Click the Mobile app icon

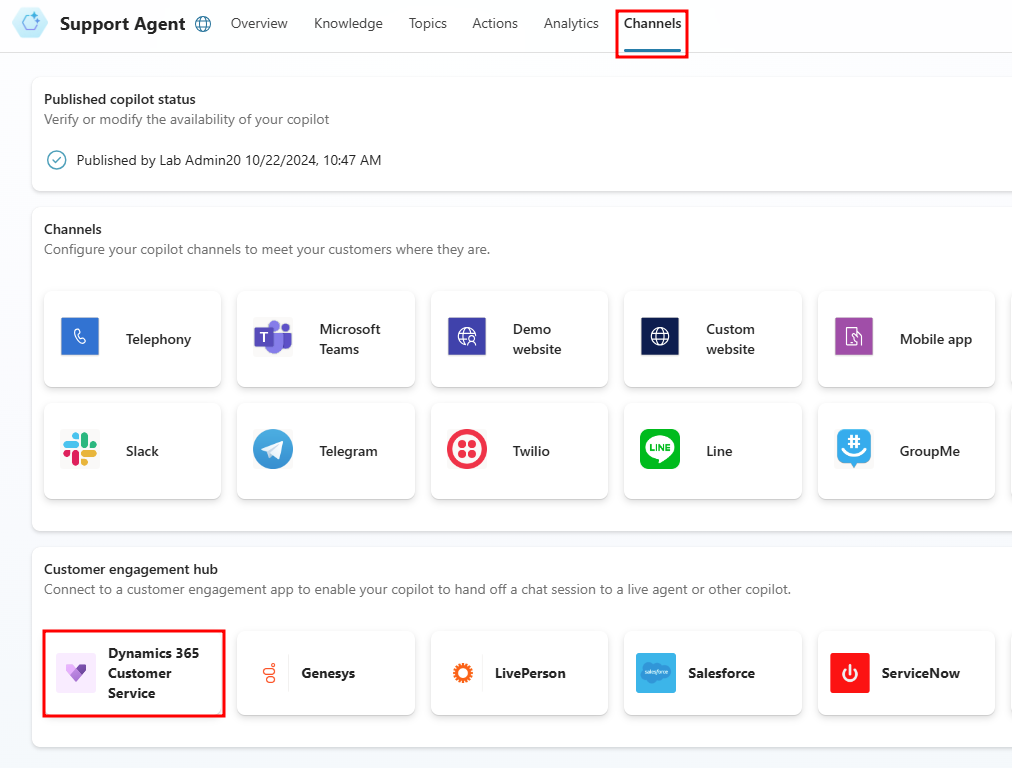(x=854, y=336)
